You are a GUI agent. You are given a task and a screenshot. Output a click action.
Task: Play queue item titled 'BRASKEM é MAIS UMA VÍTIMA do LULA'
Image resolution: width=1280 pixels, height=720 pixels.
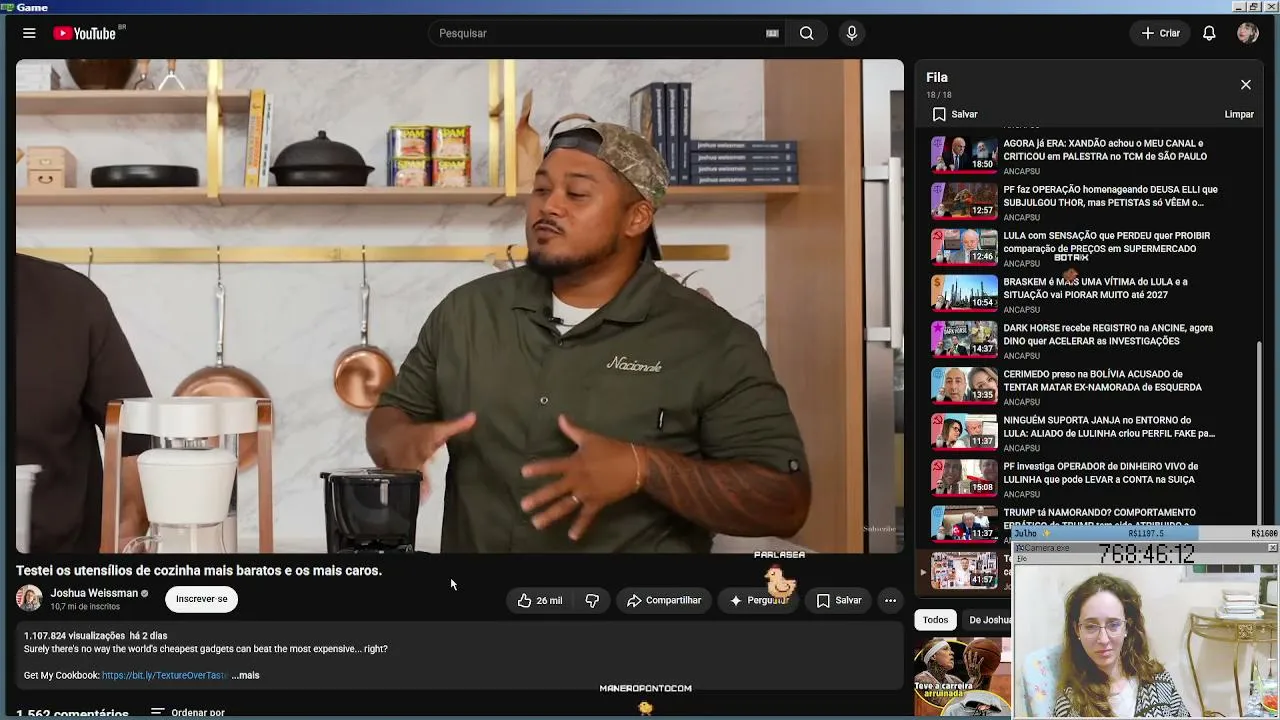[x=1095, y=288]
